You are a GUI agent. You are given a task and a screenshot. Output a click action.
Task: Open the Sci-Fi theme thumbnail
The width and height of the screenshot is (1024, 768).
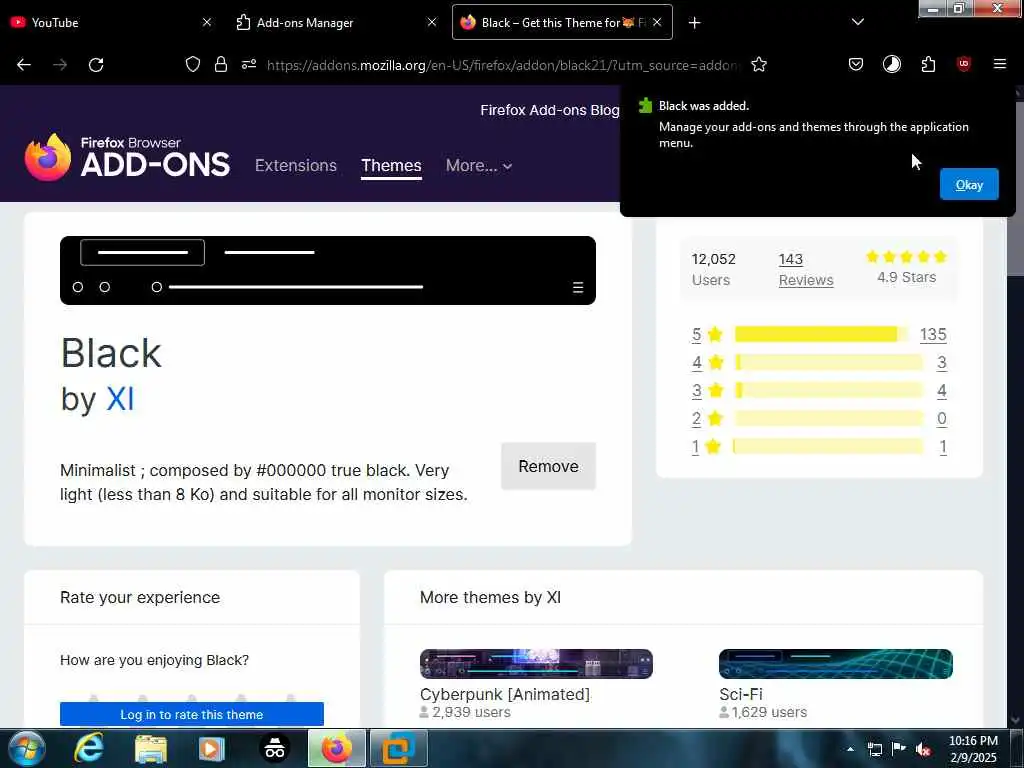click(x=835, y=664)
